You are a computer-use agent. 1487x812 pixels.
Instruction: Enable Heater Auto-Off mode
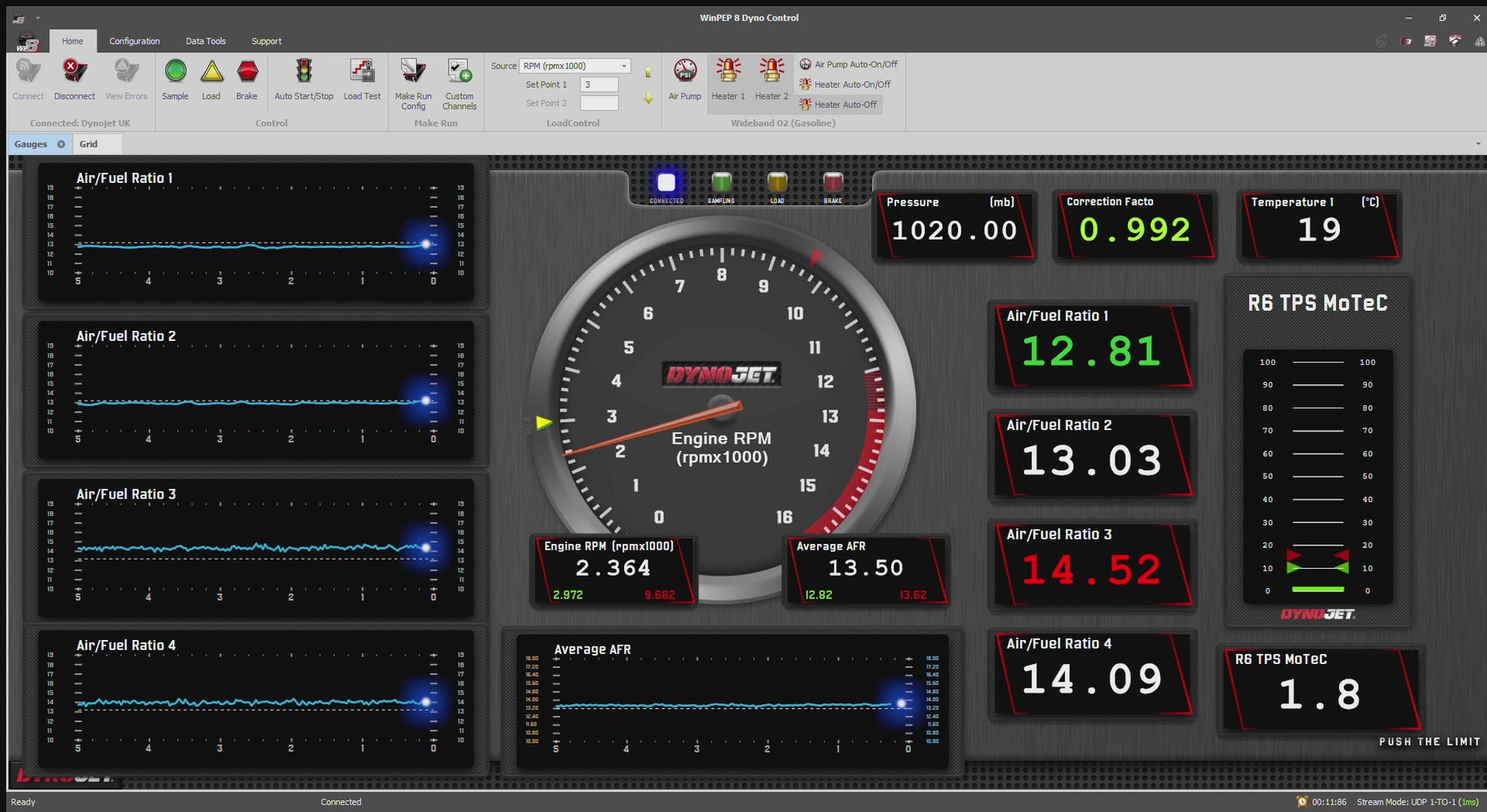(839, 104)
